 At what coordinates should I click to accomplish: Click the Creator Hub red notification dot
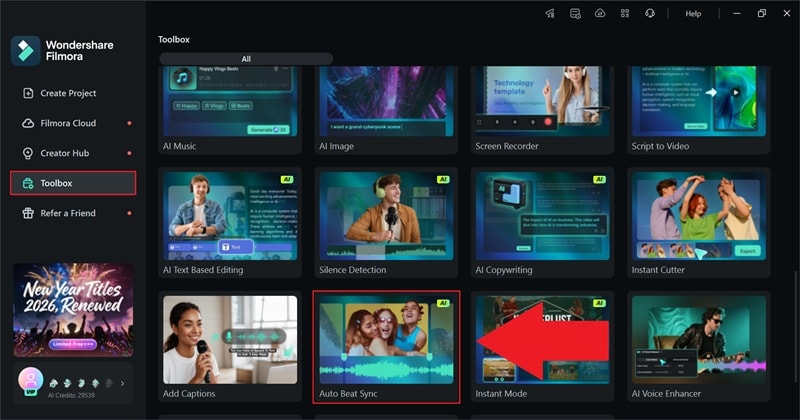click(130, 153)
